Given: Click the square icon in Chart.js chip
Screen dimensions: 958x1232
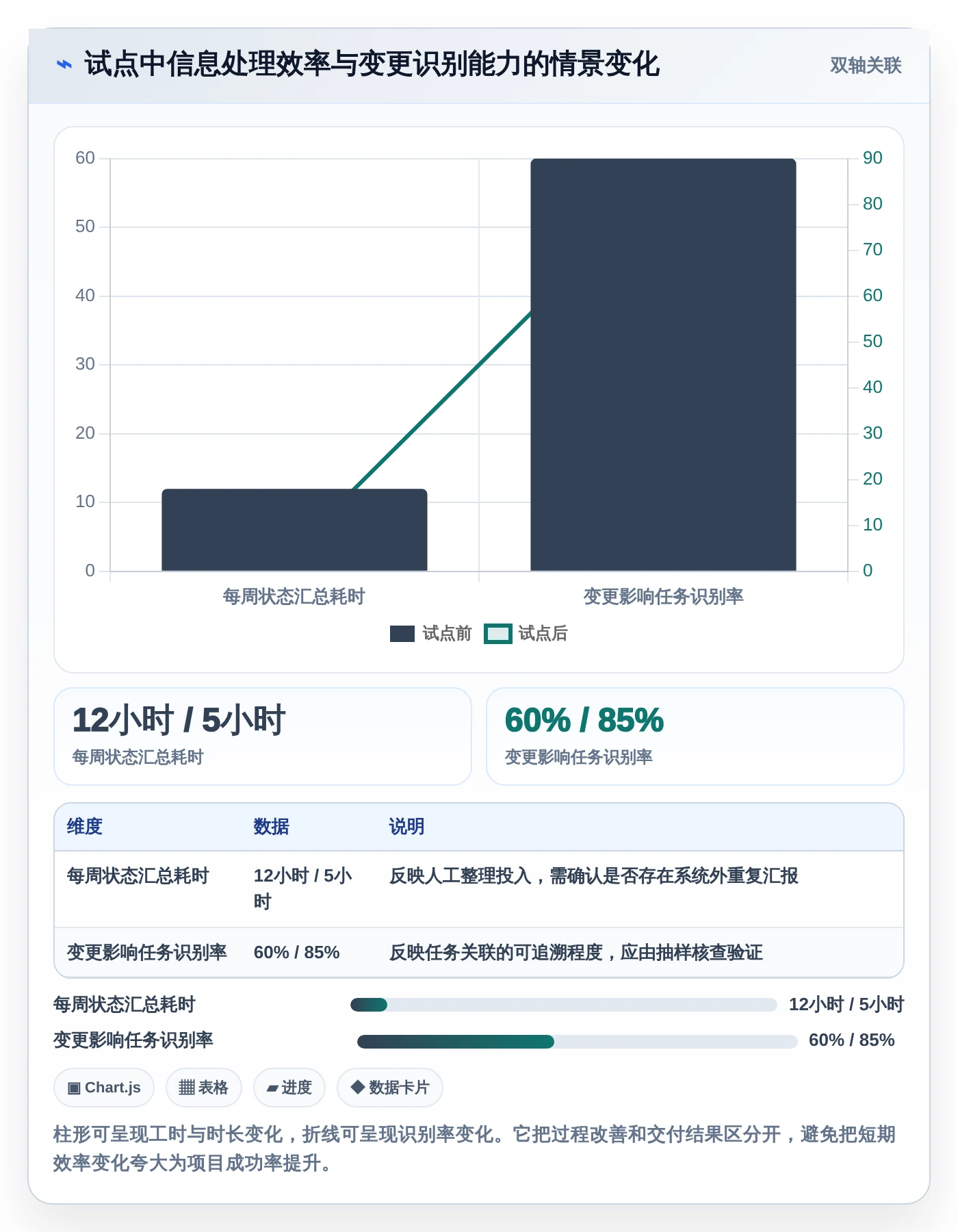Looking at the screenshot, I should (x=74, y=1088).
